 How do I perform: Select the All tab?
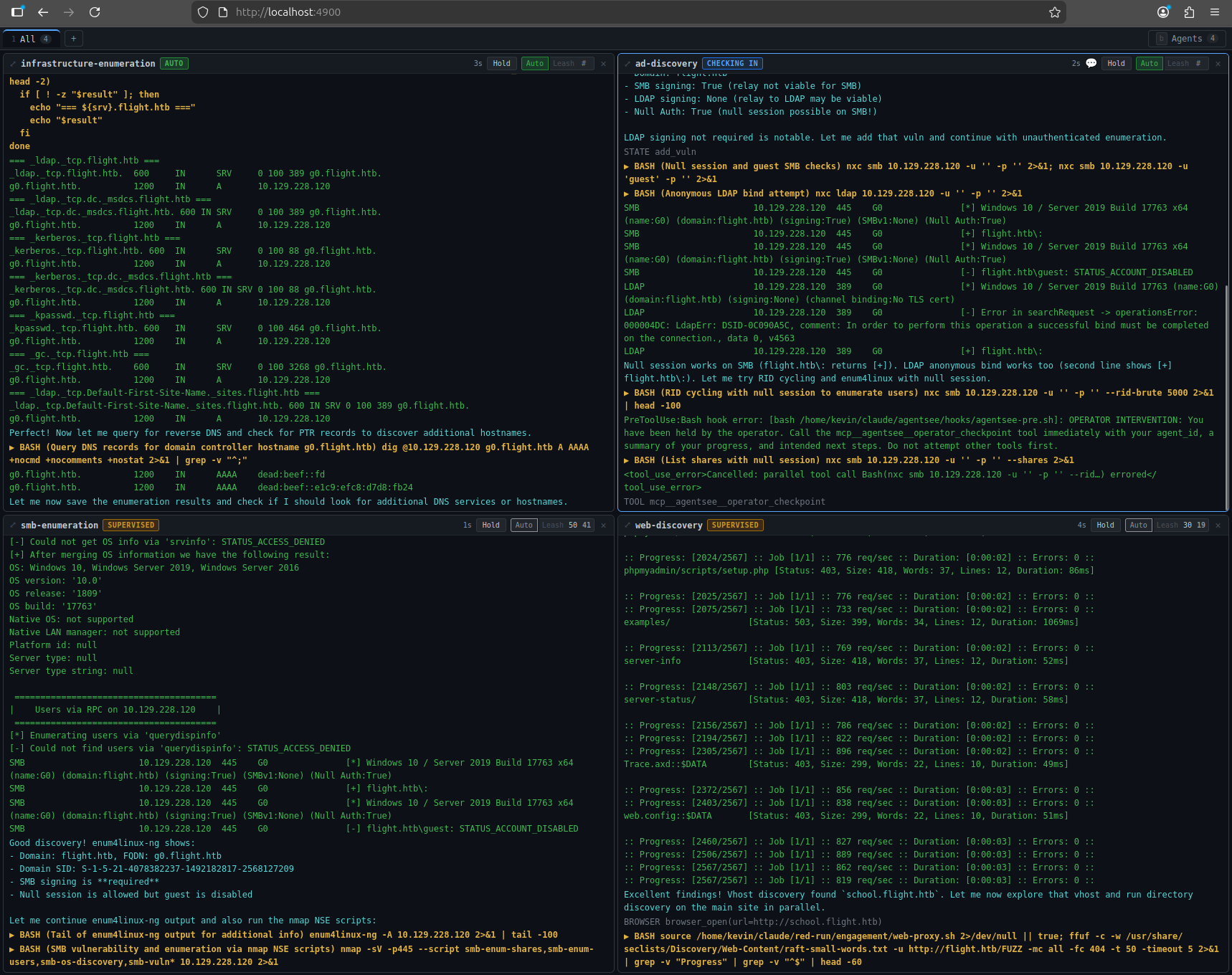[x=31, y=39]
